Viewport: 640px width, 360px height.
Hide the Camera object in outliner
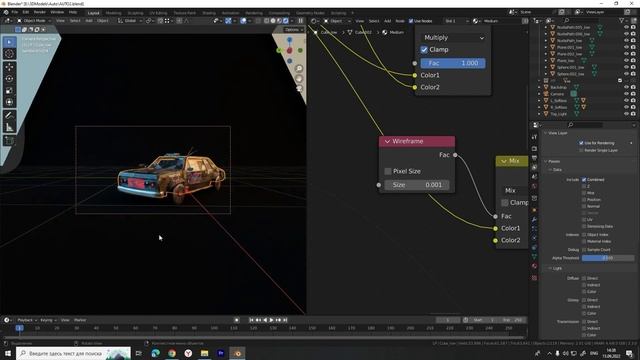pos(626,94)
